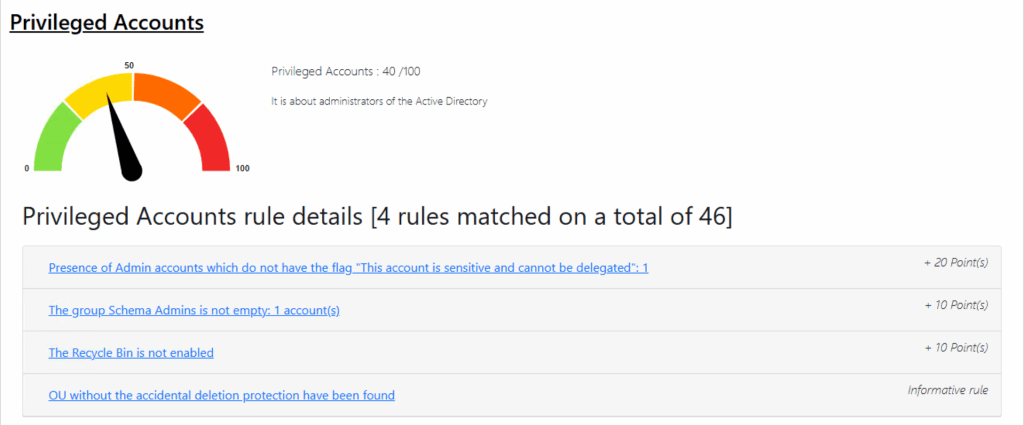Expand the Admin accounts delegation flag rule
Screen dimensions: 1024x425
coord(348,268)
